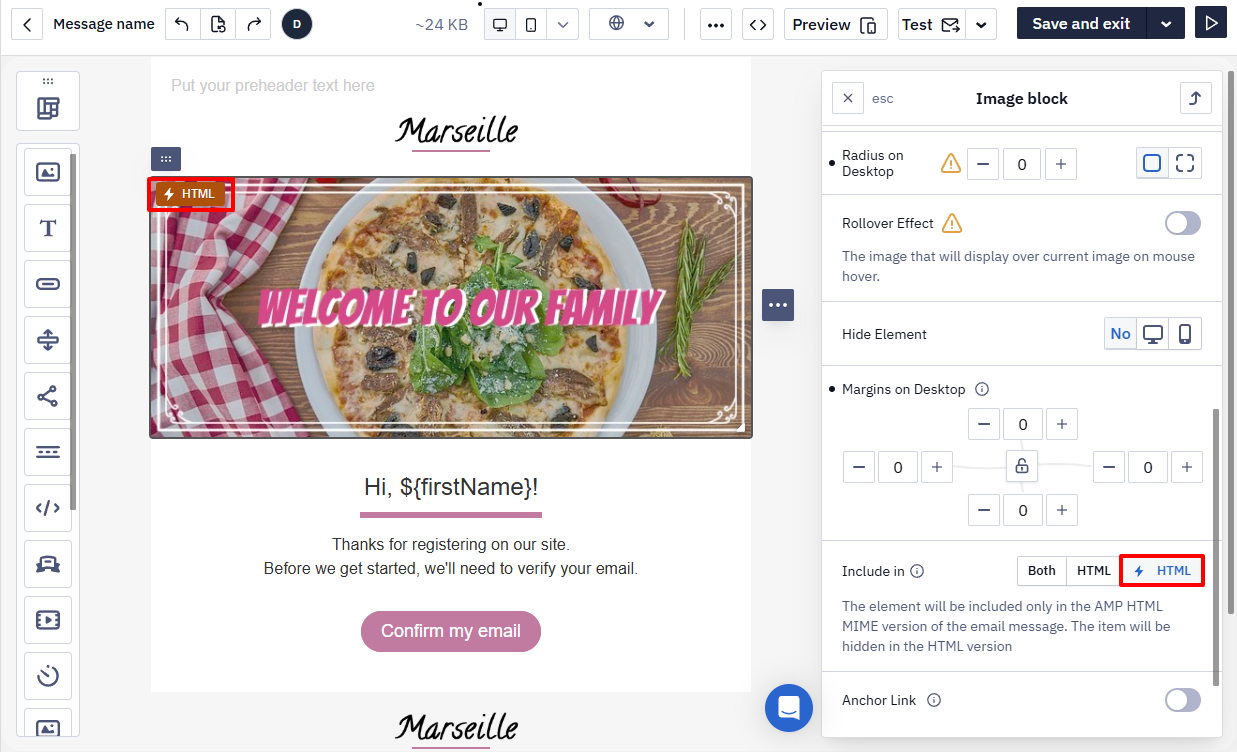This screenshot has width=1237, height=752.
Task: Increase the top margin value
Action: point(1061,424)
